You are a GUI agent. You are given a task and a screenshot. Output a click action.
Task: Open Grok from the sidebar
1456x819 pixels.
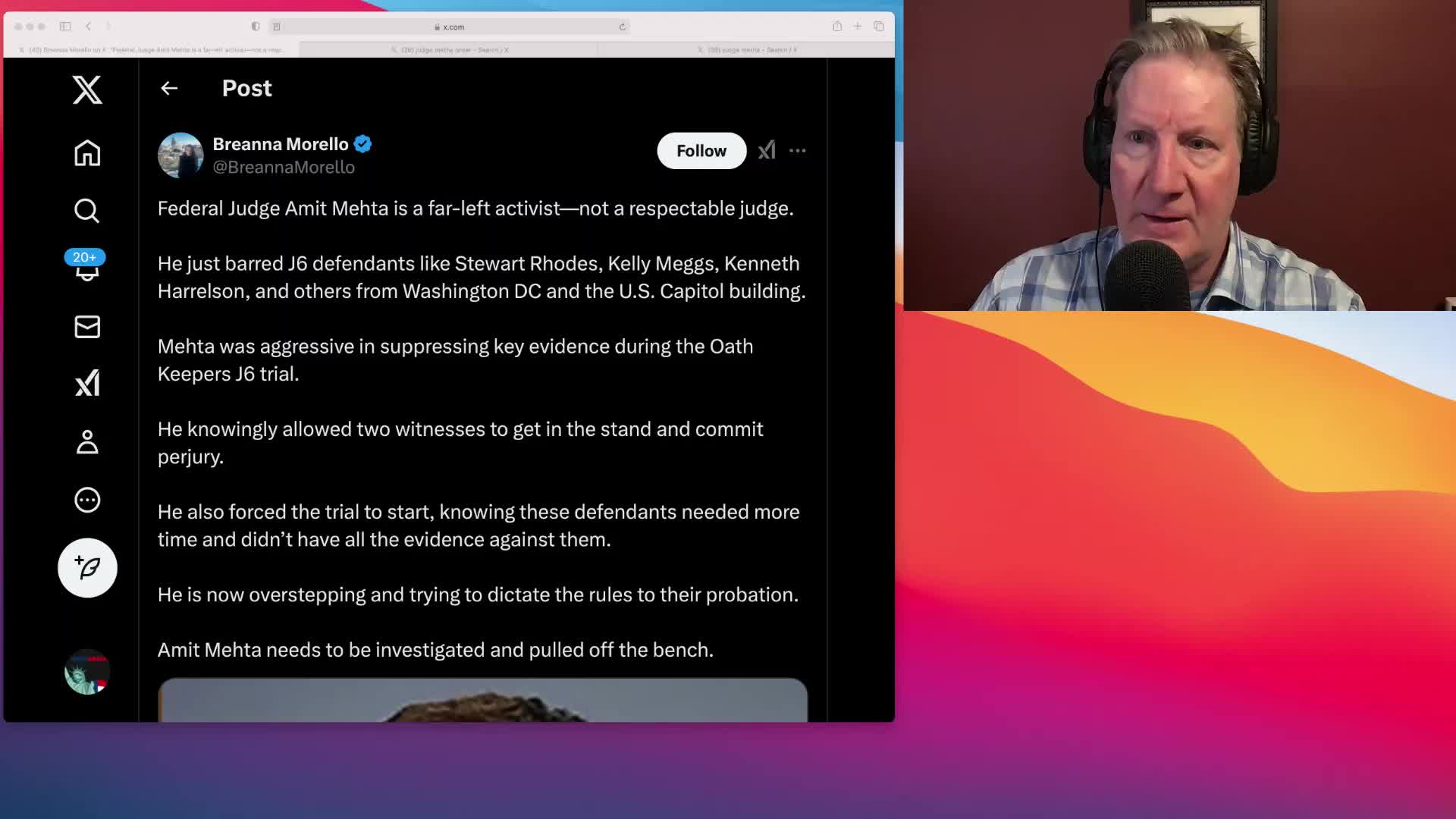pyautogui.click(x=87, y=383)
